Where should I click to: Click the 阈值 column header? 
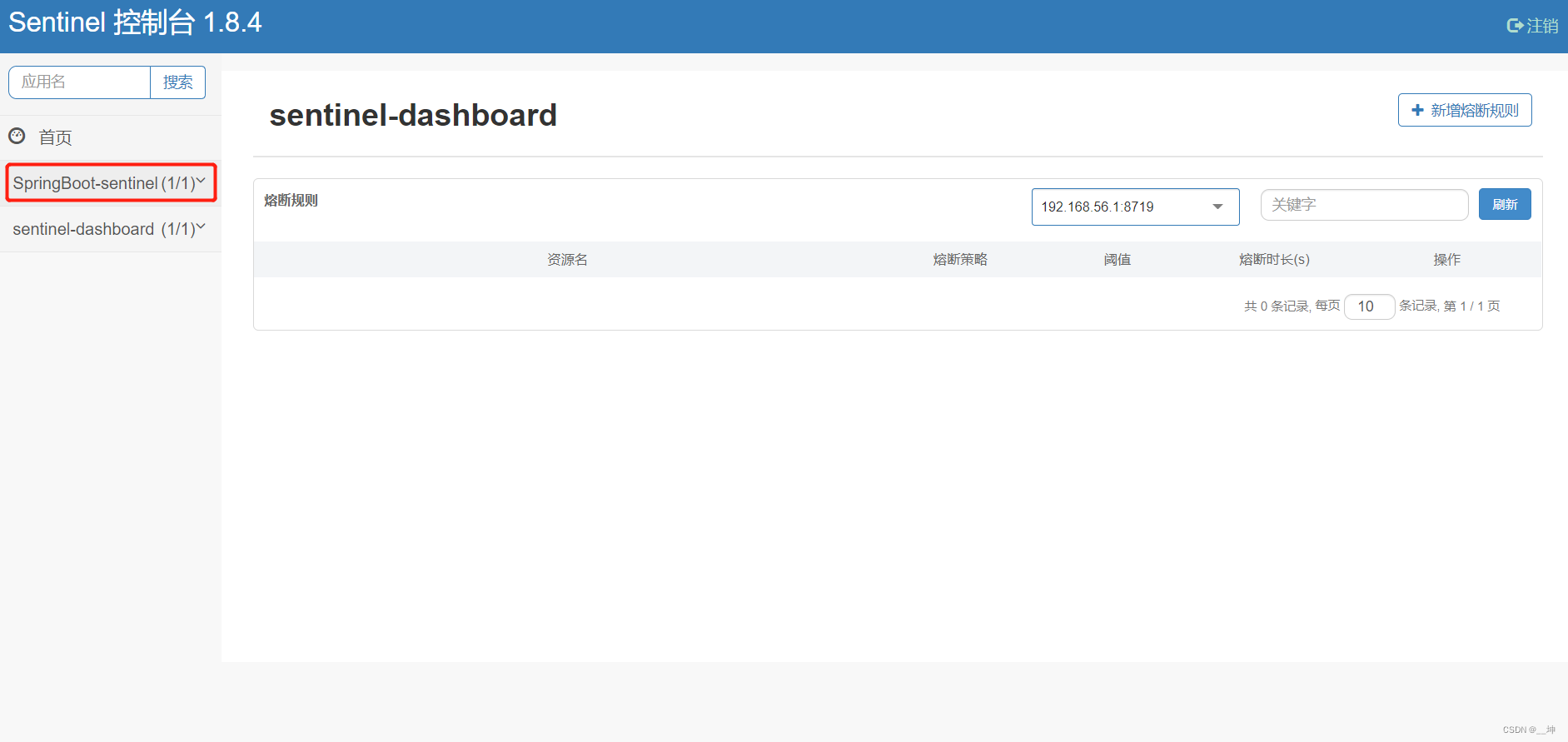[1118, 260]
